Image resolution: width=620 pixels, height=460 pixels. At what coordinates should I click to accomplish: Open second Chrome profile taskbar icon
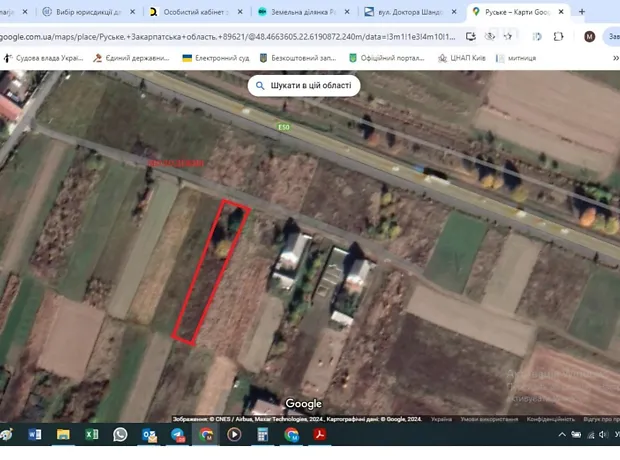[291, 435]
